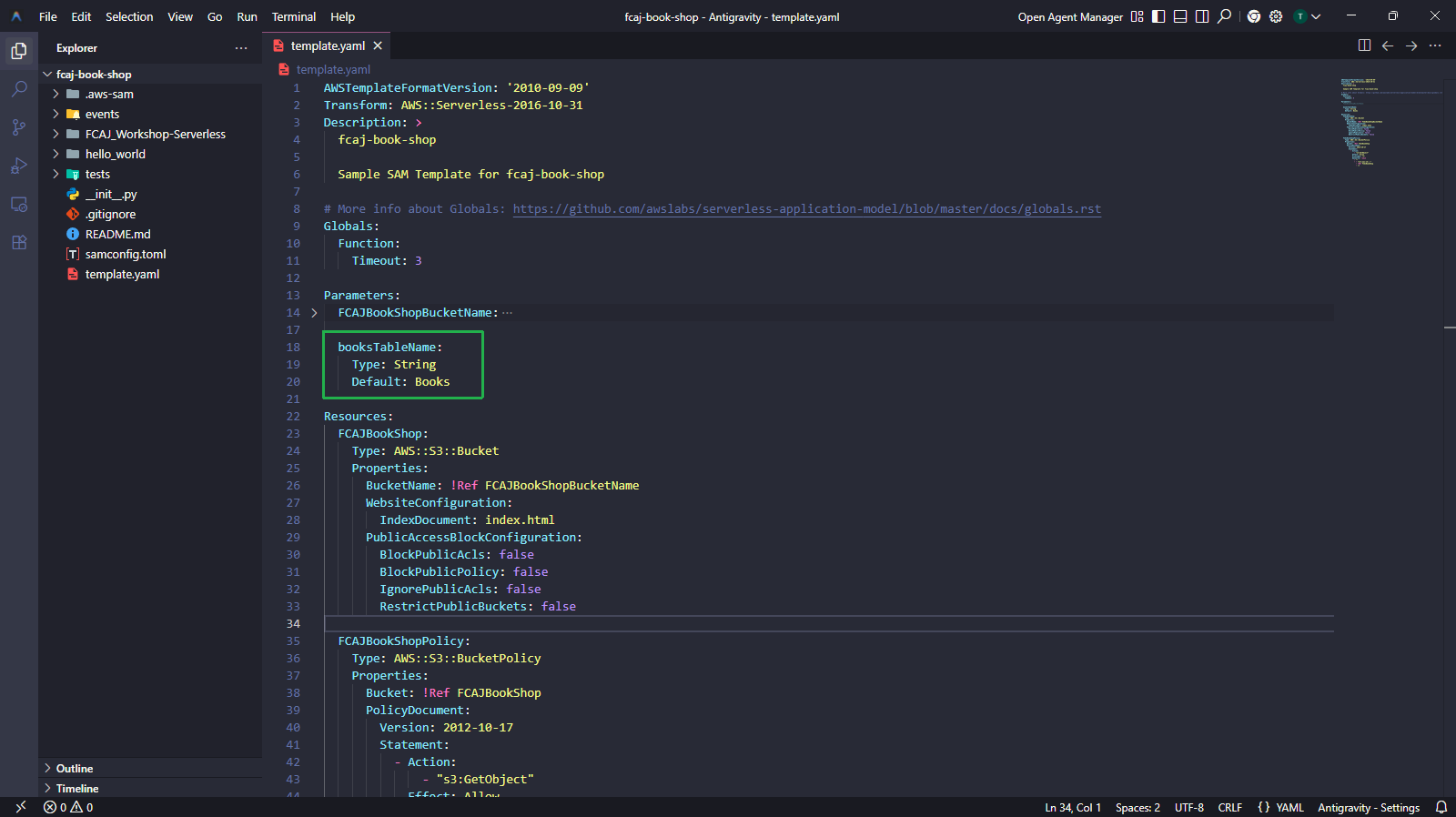Screen dimensions: 1456x817
Task: Place cursor on line 34 in editor
Action: (828, 623)
